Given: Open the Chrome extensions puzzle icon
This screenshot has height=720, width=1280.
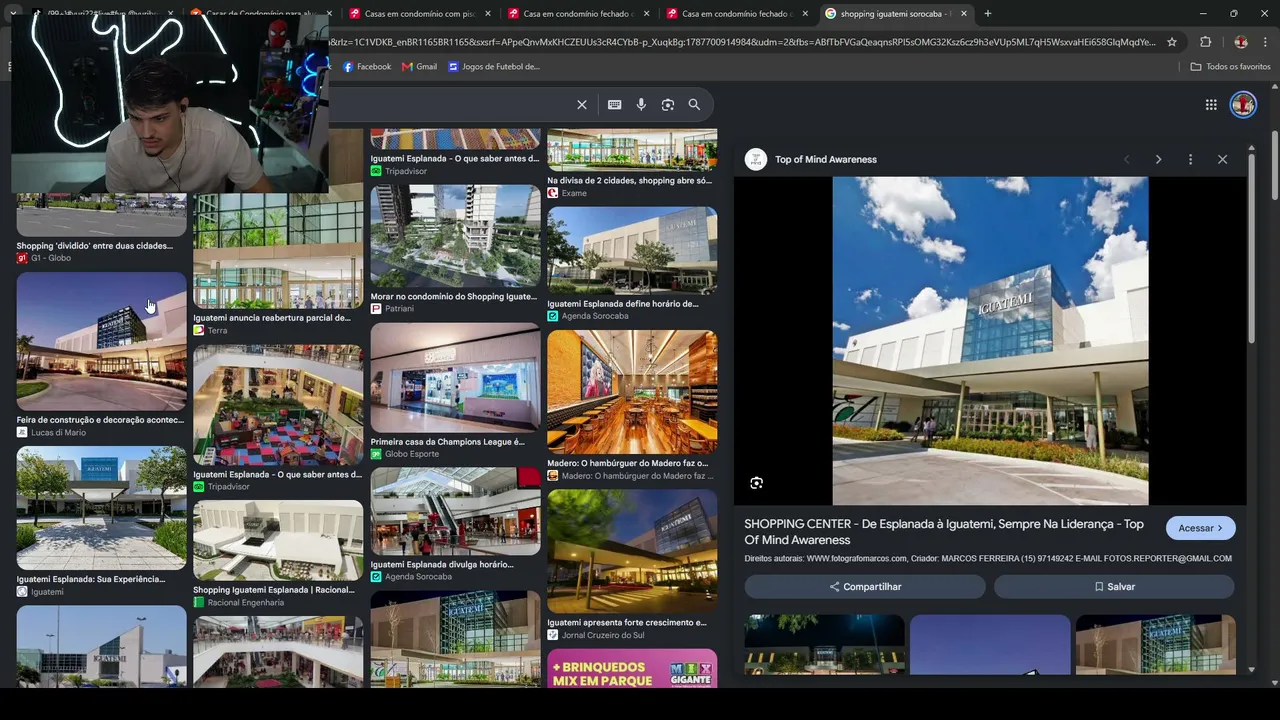Looking at the screenshot, I should [1205, 42].
